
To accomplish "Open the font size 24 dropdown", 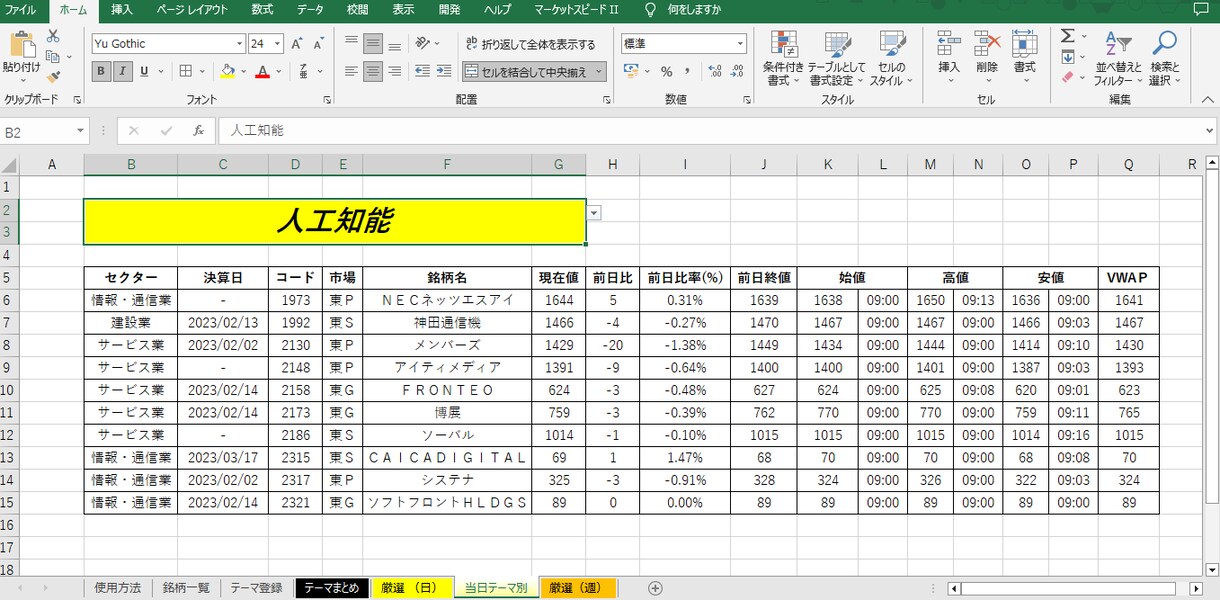I will (x=278, y=44).
